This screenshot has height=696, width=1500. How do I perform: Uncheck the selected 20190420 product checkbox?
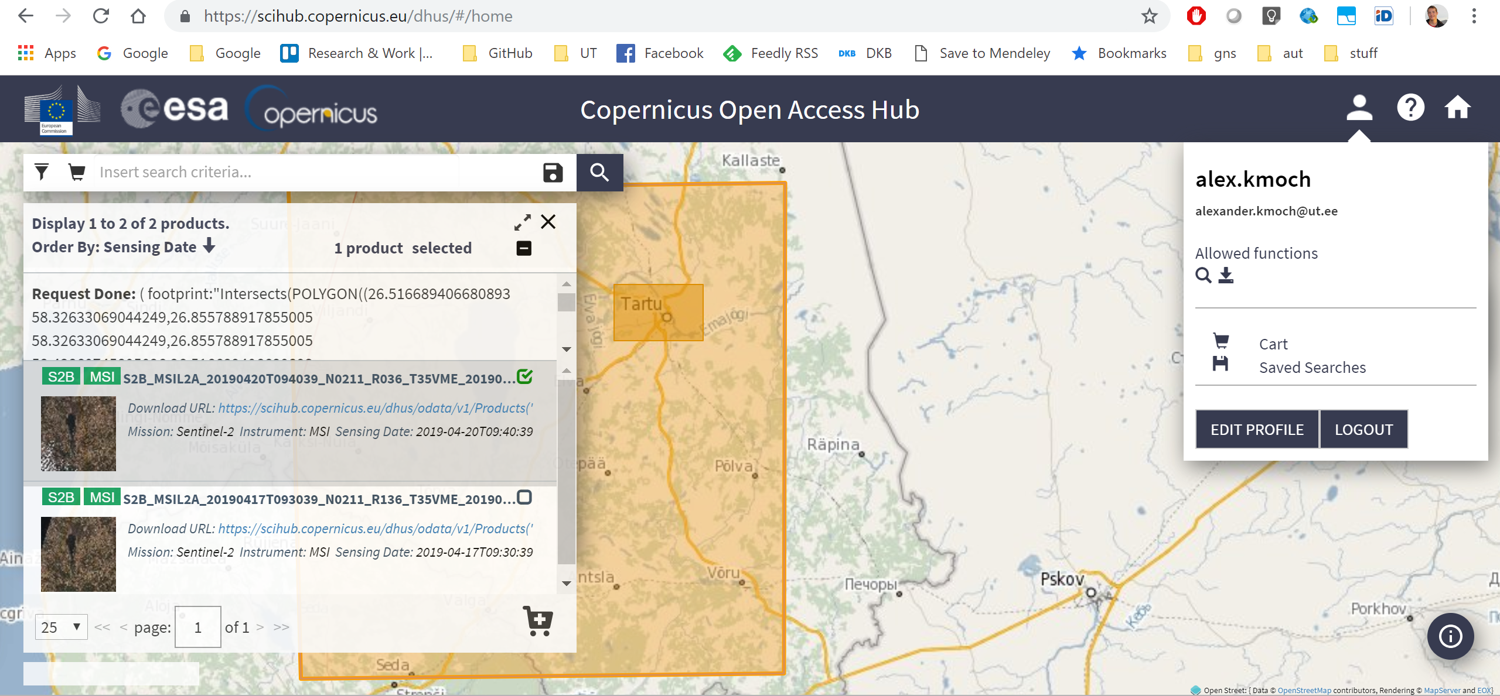pyautogui.click(x=525, y=377)
